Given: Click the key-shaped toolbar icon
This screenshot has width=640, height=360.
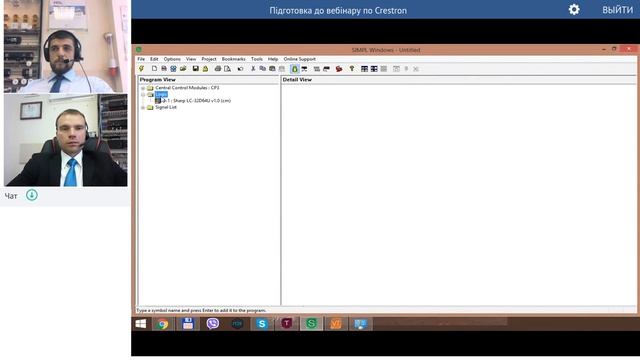Looking at the screenshot, I should pyautogui.click(x=352, y=69).
